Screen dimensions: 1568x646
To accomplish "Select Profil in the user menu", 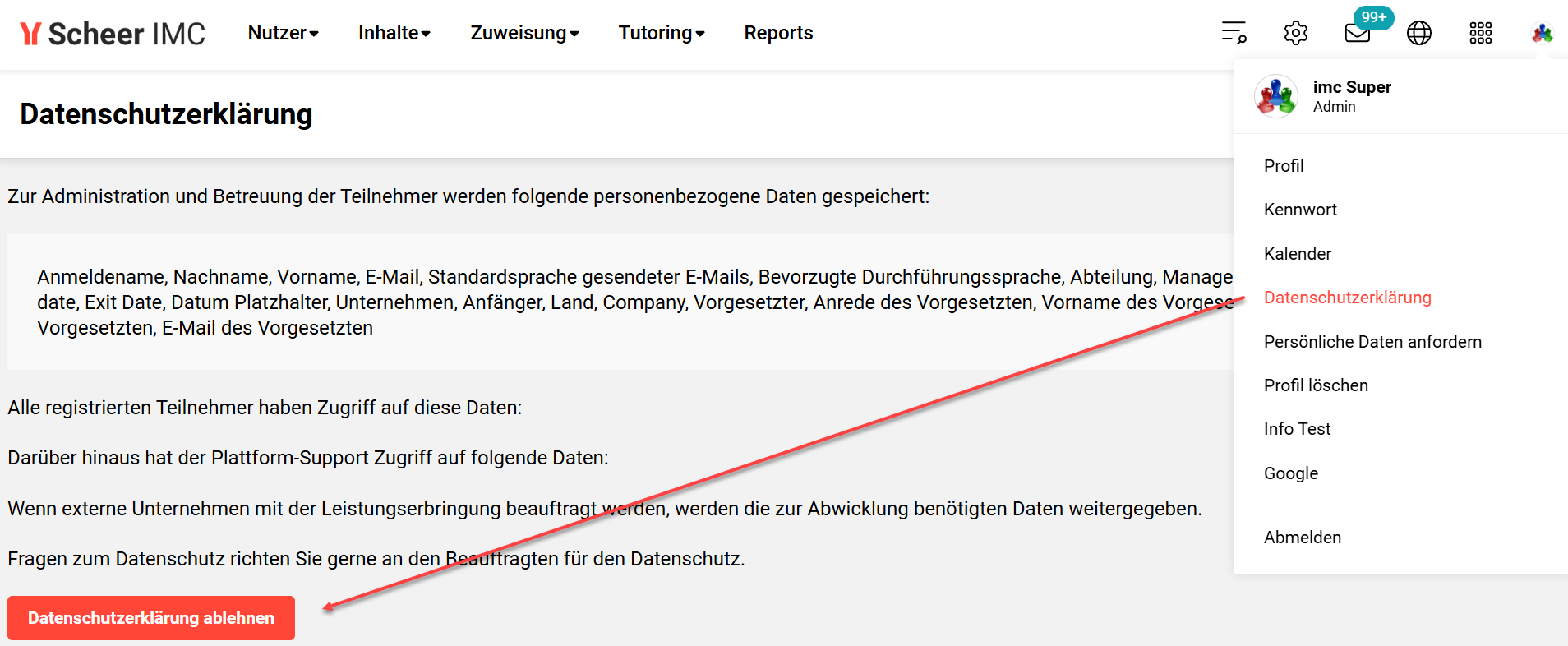I will (1284, 166).
